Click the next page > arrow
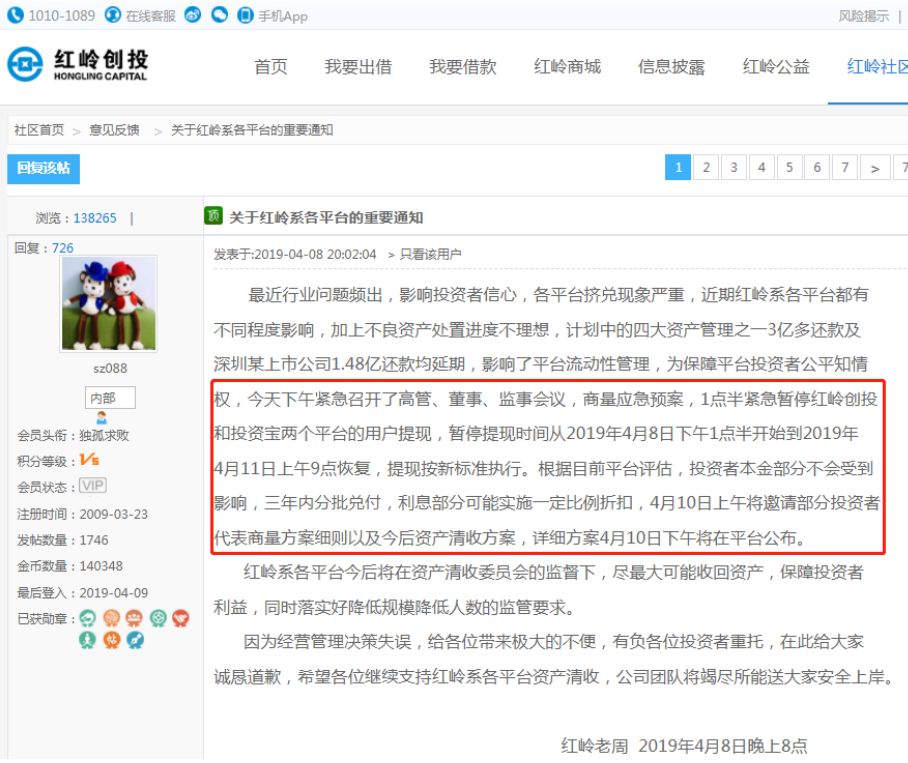 875,167
